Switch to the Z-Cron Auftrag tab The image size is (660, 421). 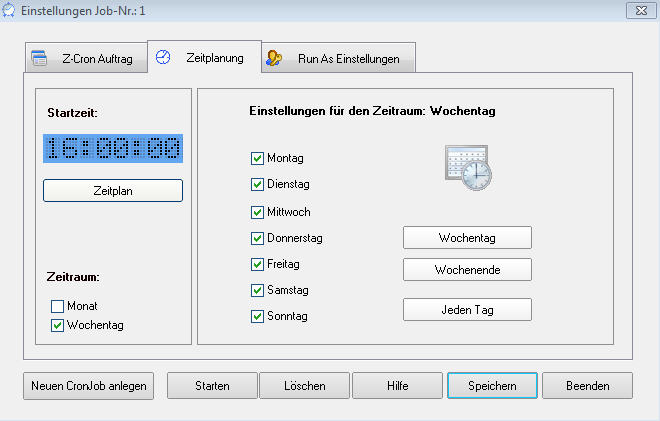coord(87,58)
